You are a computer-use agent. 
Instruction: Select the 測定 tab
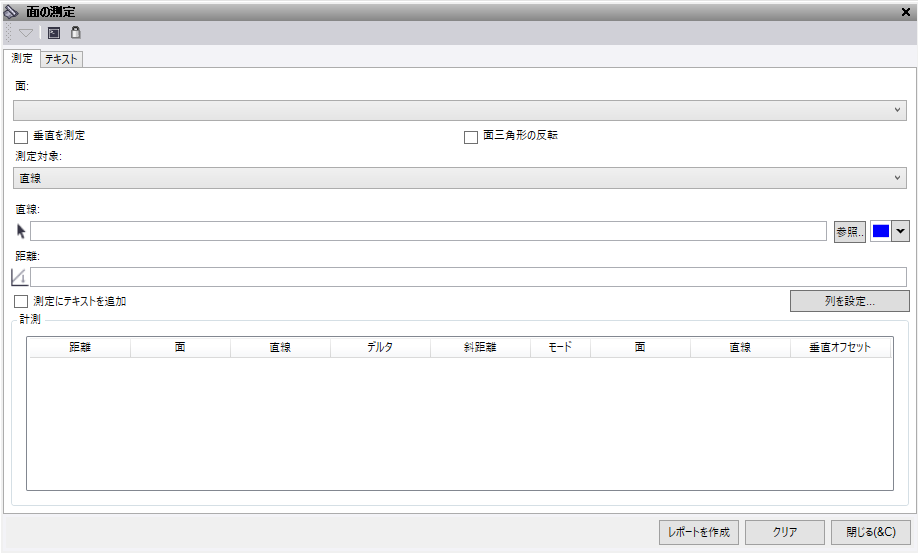(x=22, y=59)
